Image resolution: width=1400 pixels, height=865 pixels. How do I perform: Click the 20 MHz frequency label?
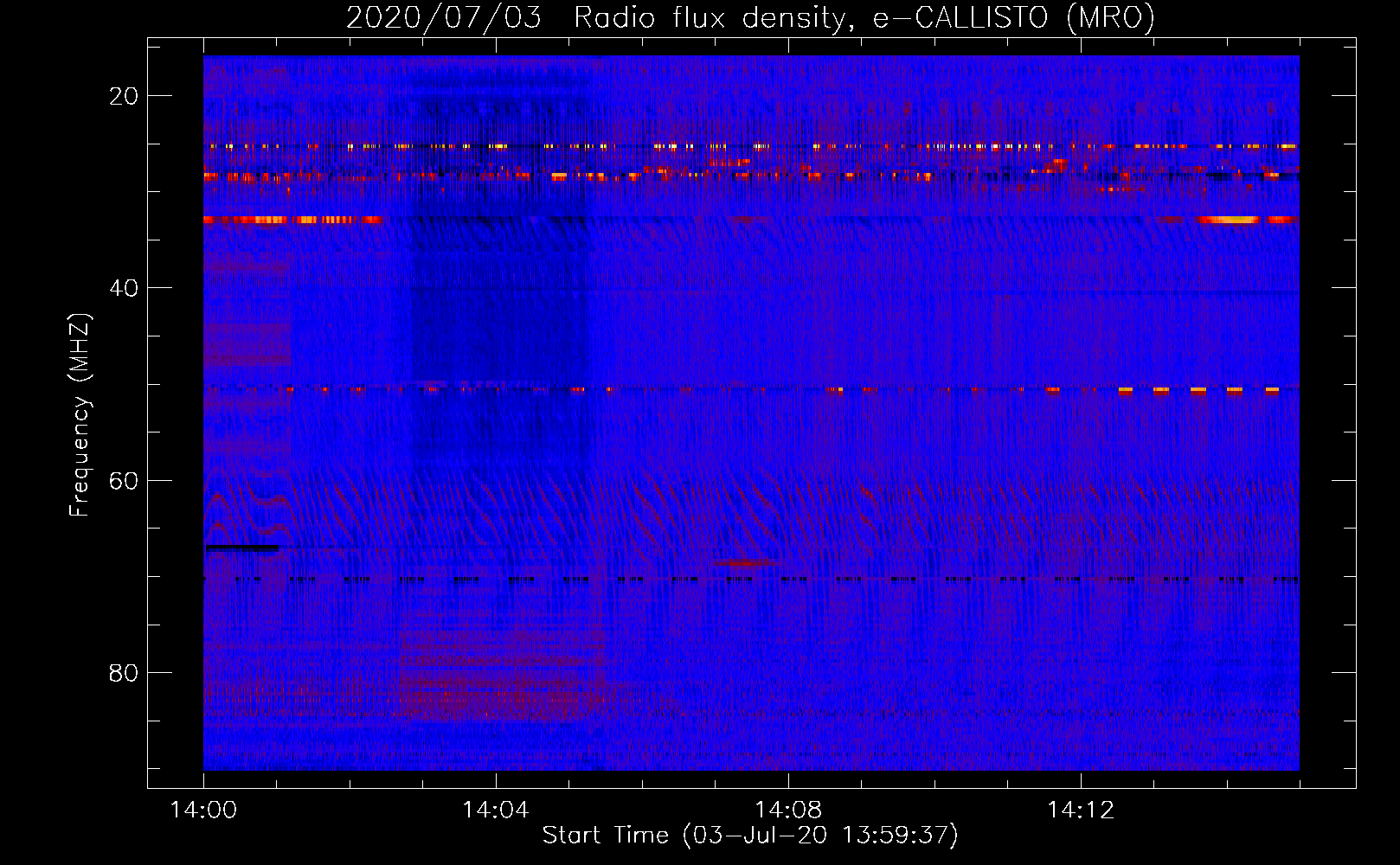124,96
